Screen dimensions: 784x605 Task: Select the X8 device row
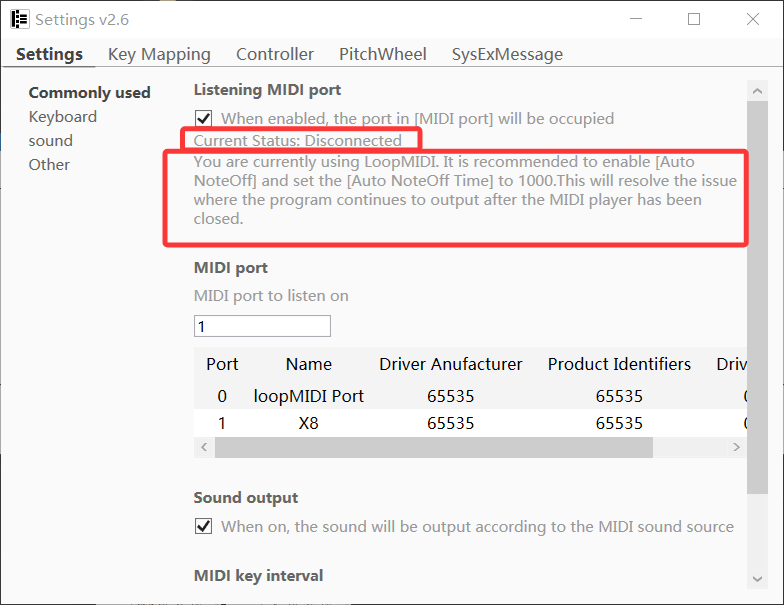pos(308,423)
